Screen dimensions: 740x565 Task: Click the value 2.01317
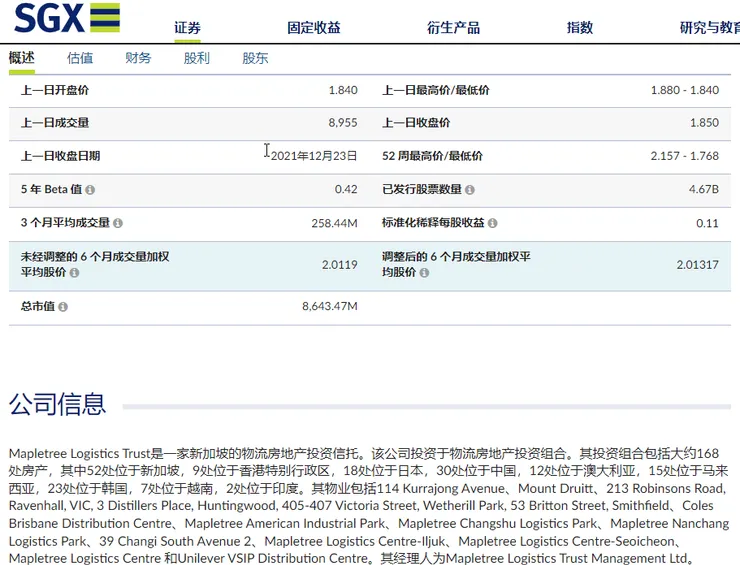pos(698,265)
